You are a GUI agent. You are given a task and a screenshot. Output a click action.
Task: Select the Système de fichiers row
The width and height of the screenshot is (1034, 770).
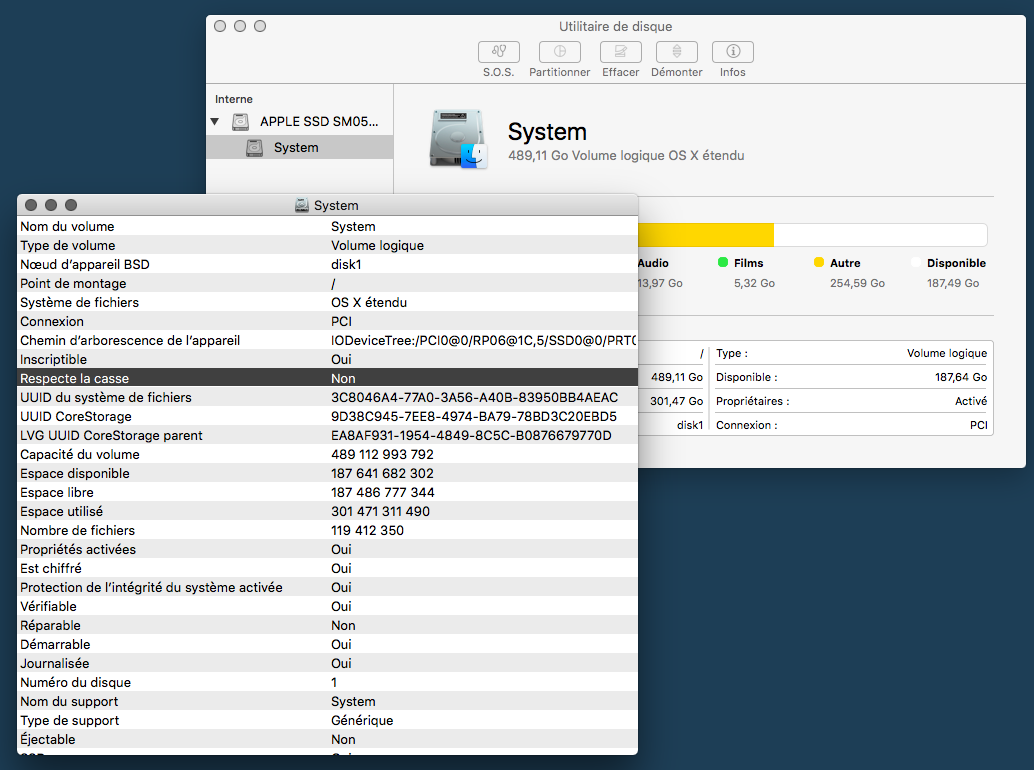point(327,302)
